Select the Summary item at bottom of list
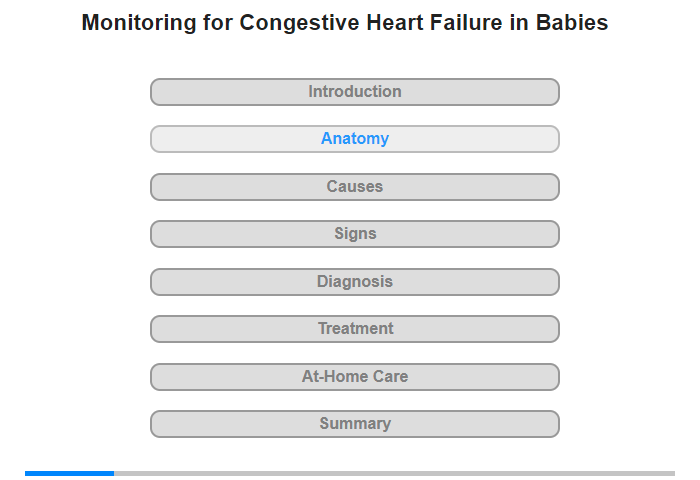Viewport: 700px width, 480px height. coord(355,424)
